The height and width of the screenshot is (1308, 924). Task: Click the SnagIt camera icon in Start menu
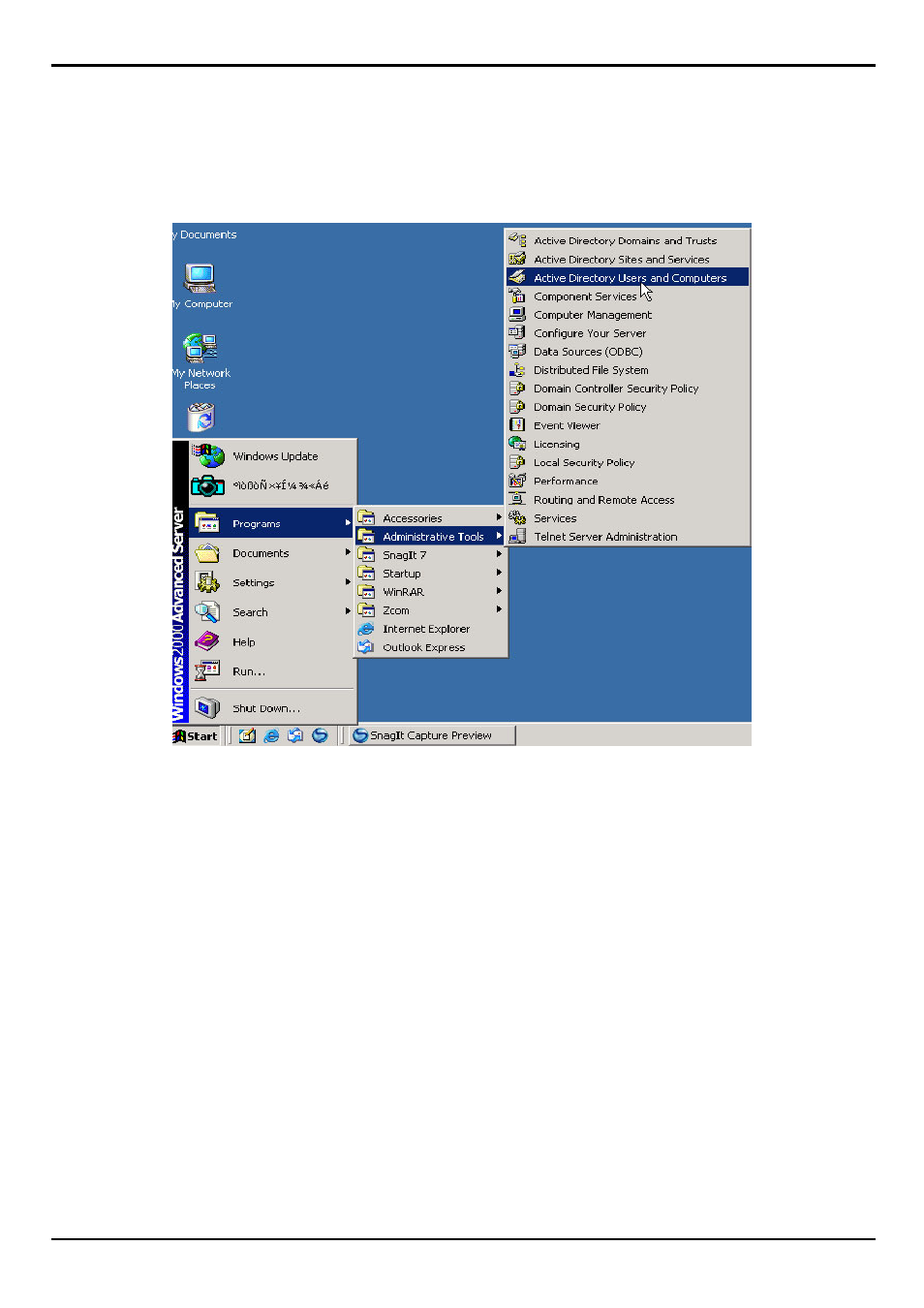(x=207, y=485)
